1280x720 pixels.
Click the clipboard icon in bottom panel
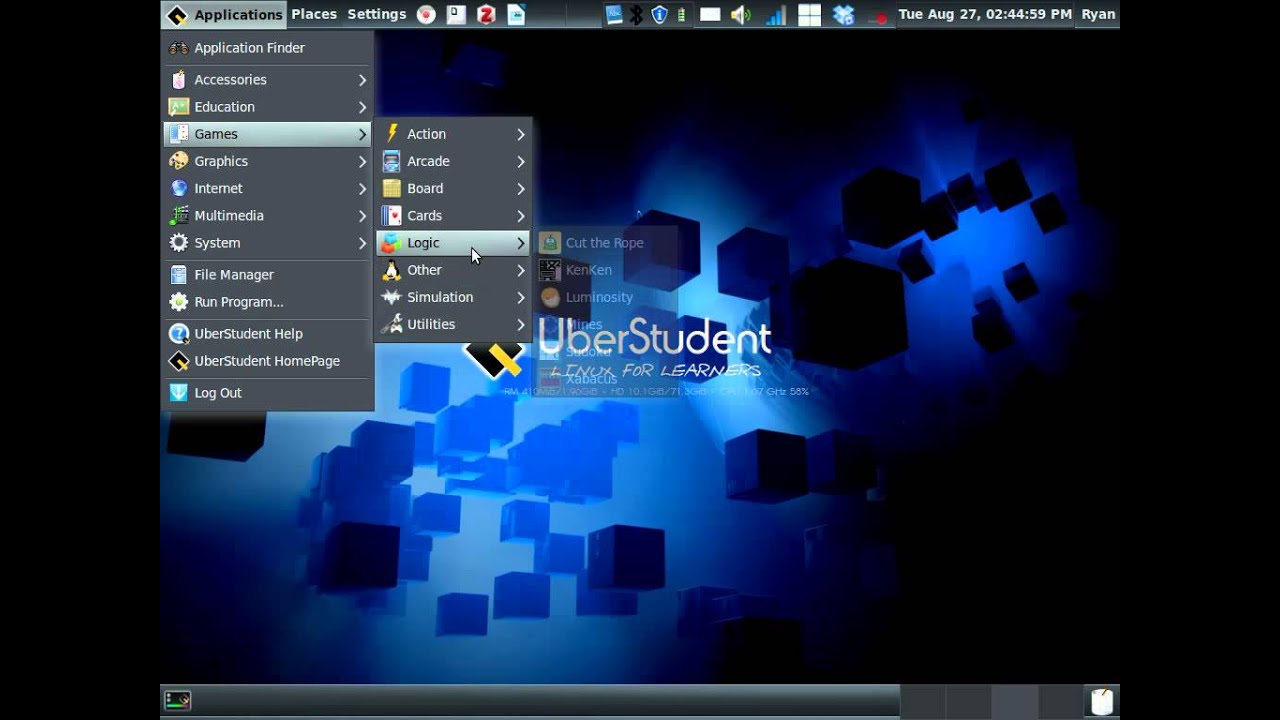click(1102, 702)
